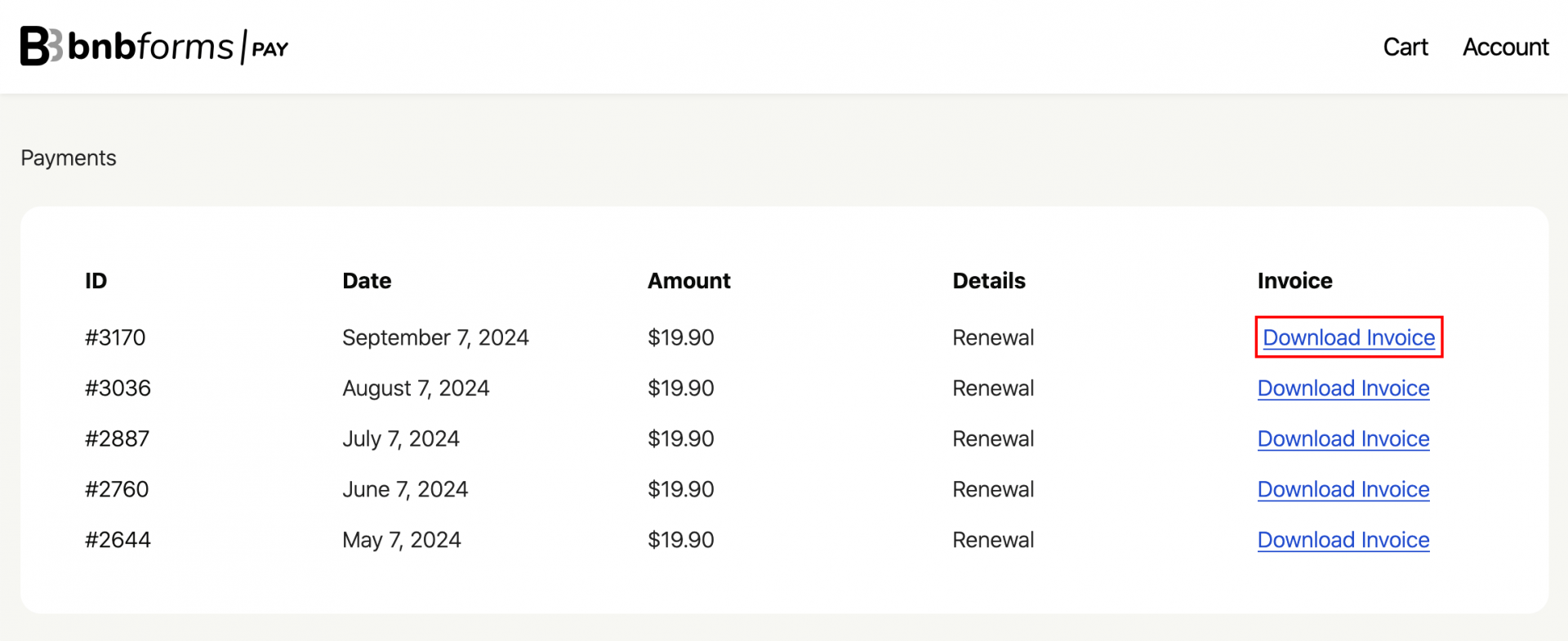1568x641 pixels.
Task: Click the Details column header
Action: click(x=988, y=280)
